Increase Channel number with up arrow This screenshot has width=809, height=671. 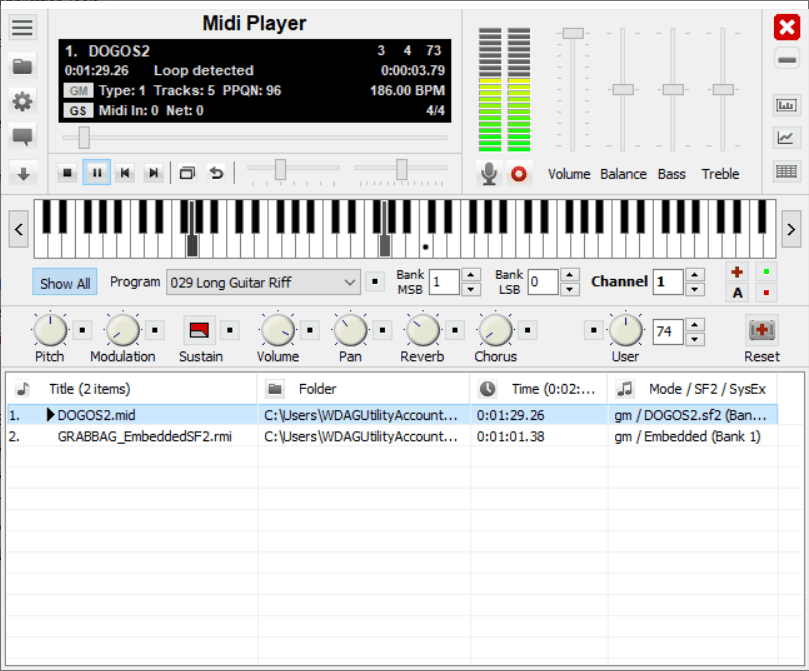point(694,275)
